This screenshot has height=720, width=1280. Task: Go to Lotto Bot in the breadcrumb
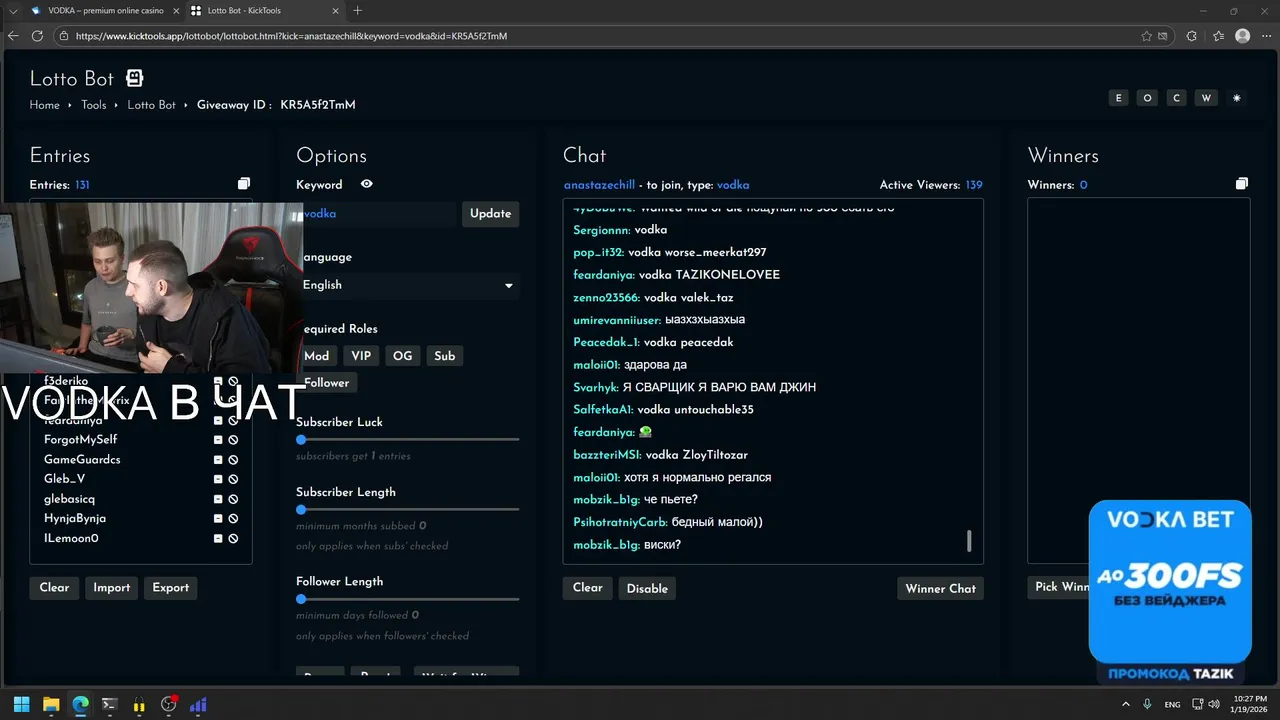(x=151, y=105)
